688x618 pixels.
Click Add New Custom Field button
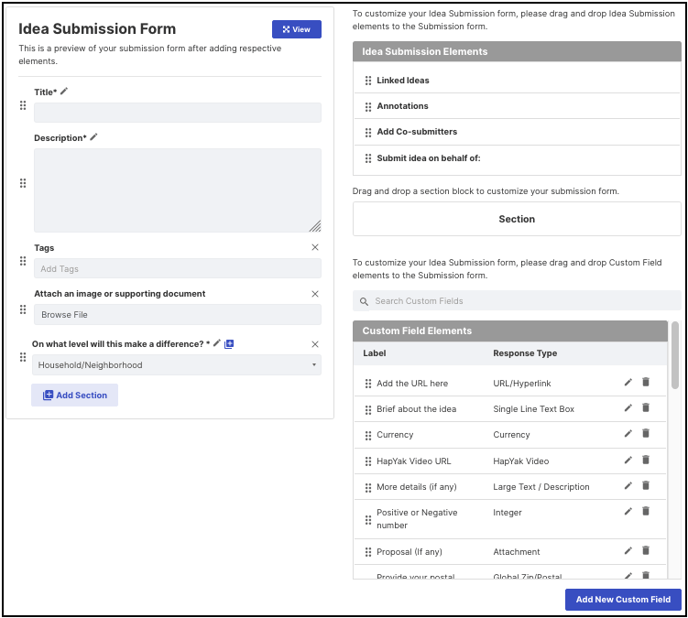[623, 600]
